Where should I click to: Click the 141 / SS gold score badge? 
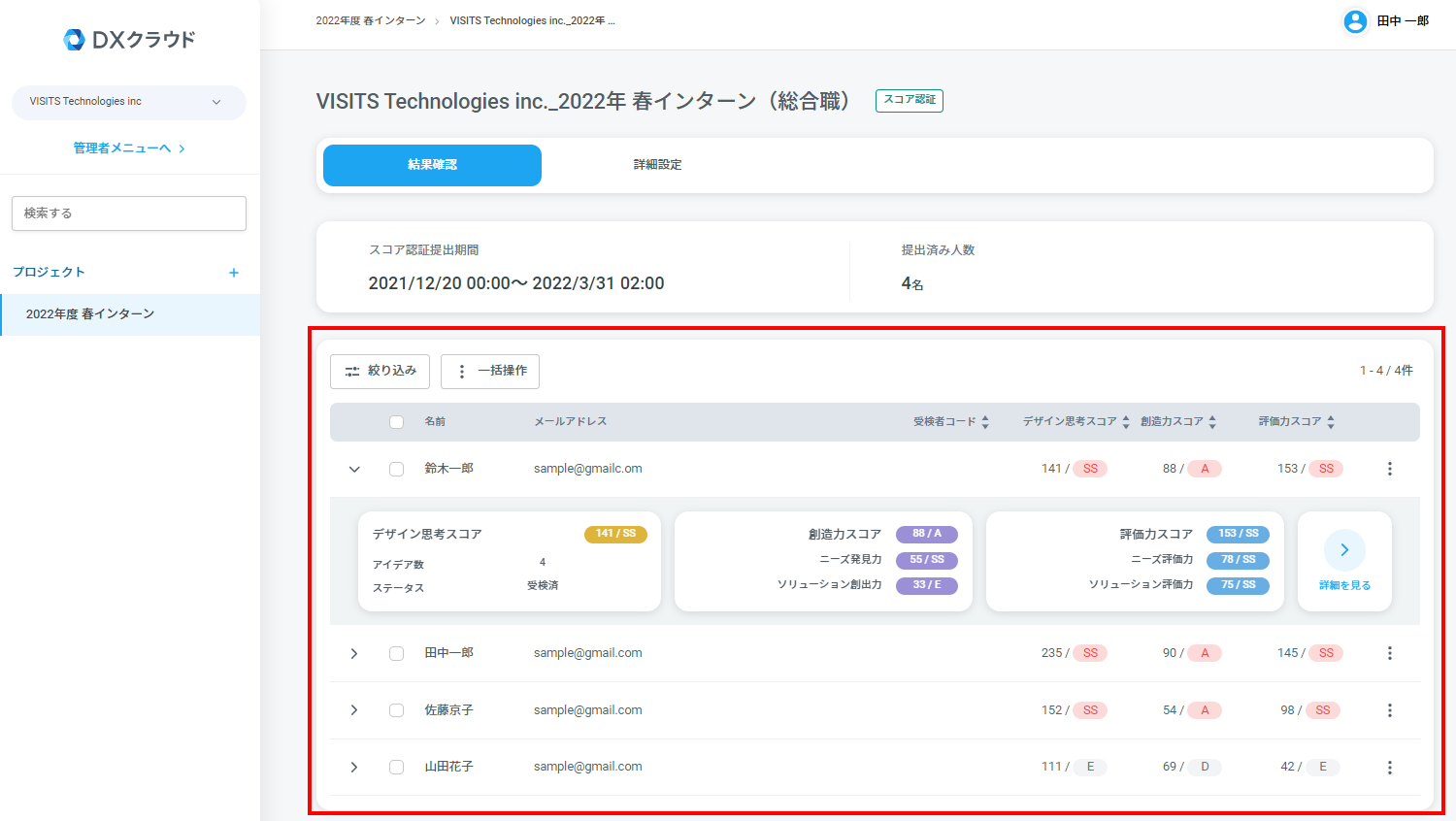(615, 534)
